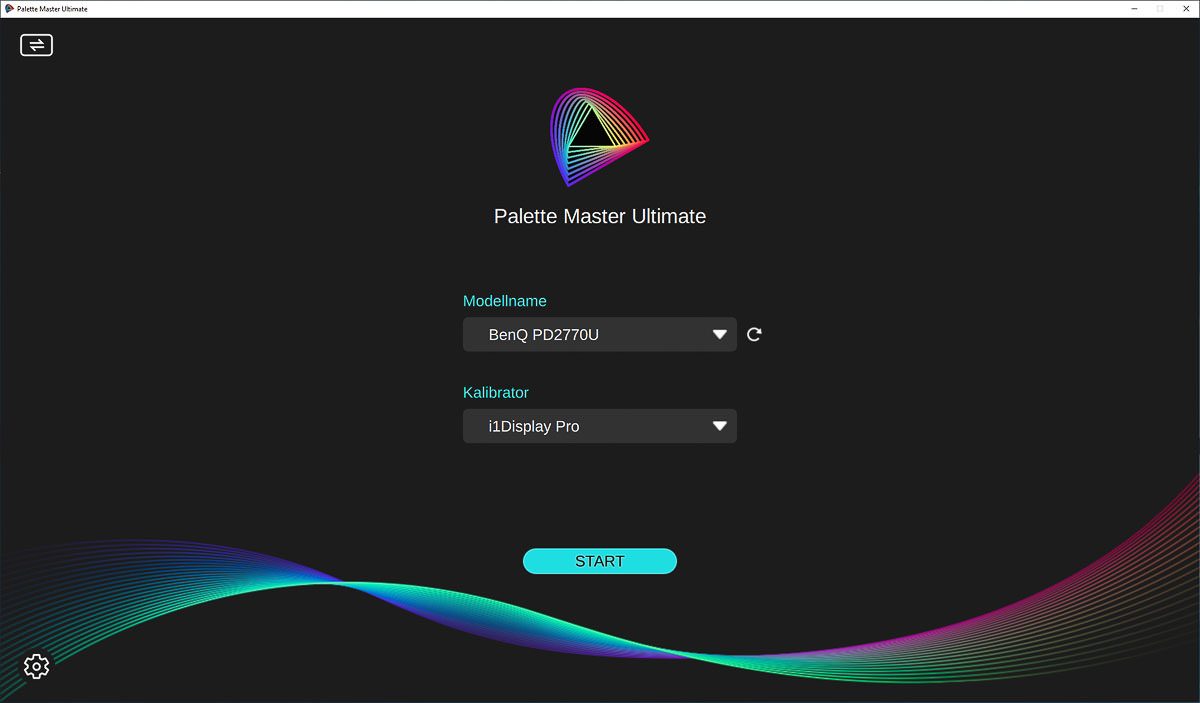Click the window title bar text
This screenshot has width=1200, height=703.
click(x=52, y=9)
